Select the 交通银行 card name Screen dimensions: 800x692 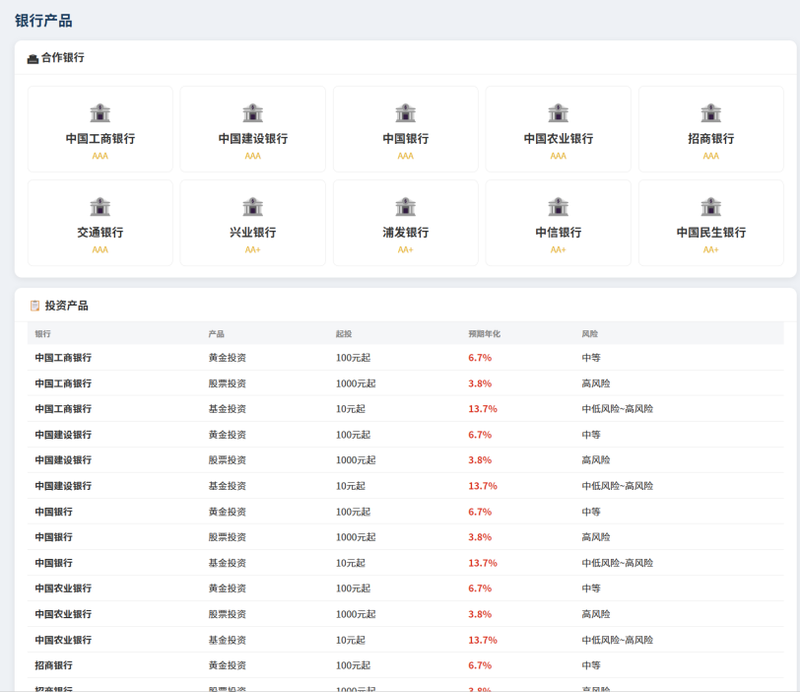[100, 232]
